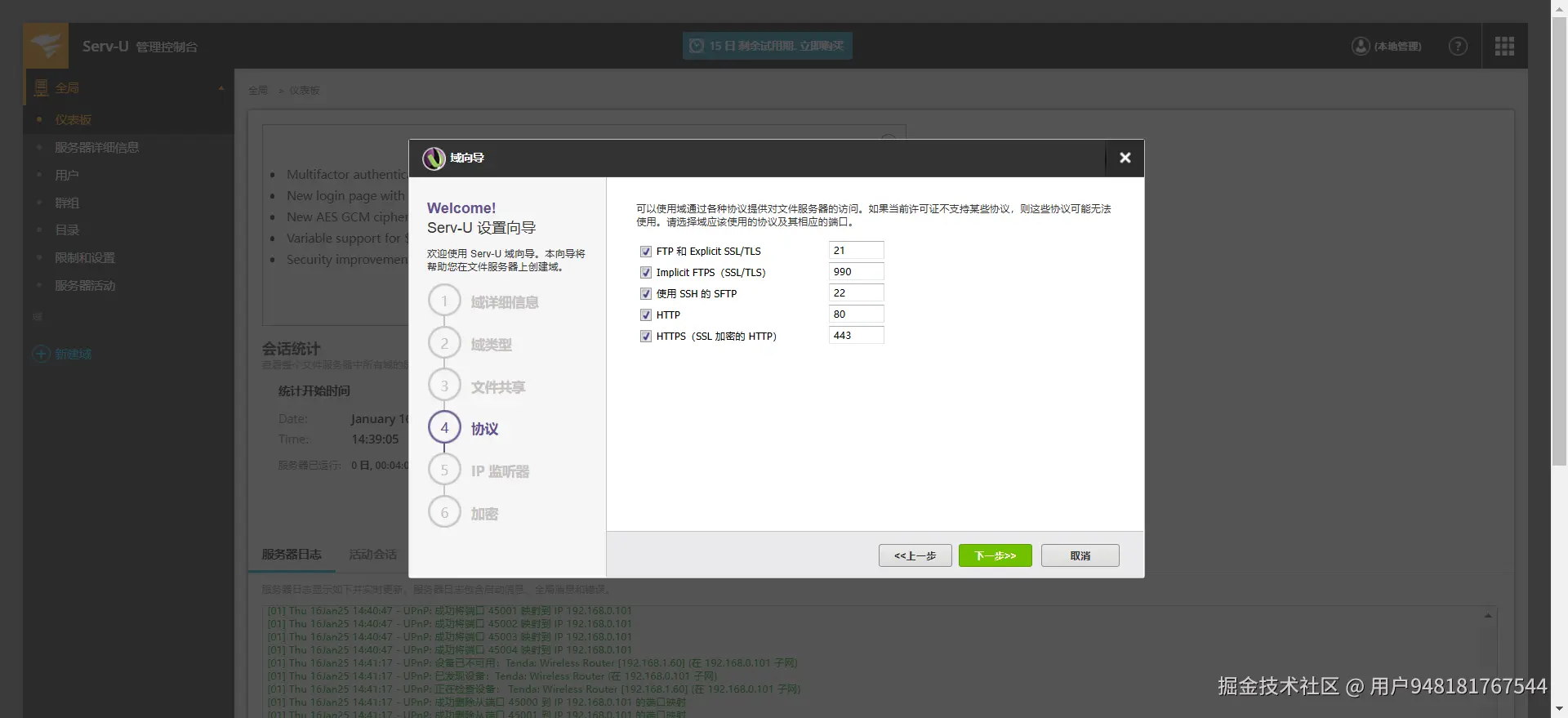Select wizard step 2 circle
This screenshot has height=718, width=1568.
(x=444, y=343)
